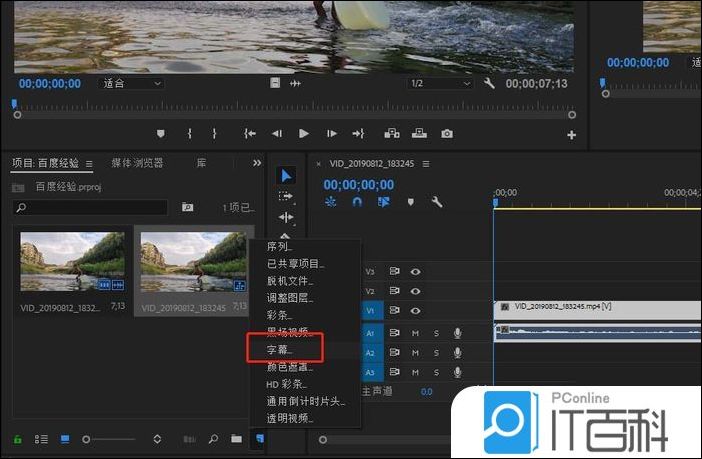Select the Track Select Forward tool
The image size is (702, 459).
(287, 197)
